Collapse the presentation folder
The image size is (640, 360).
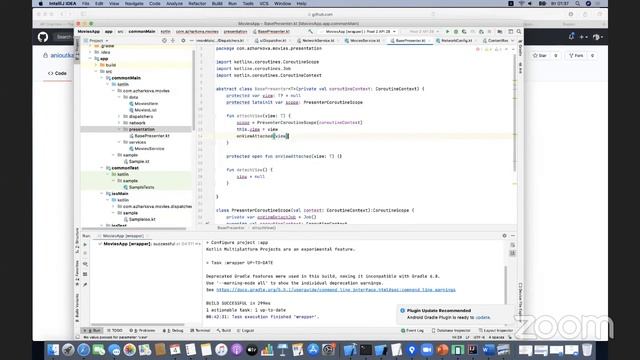119,129
